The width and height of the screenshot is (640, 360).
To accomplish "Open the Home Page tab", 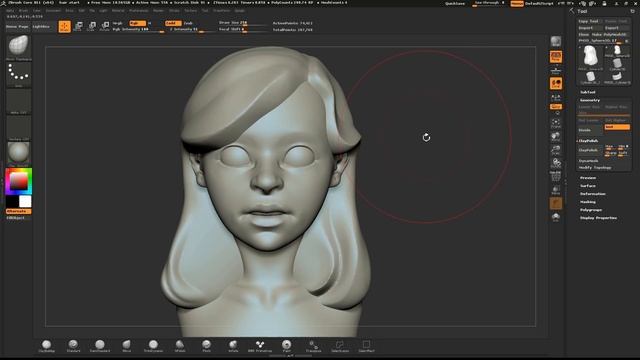I will [17, 27].
